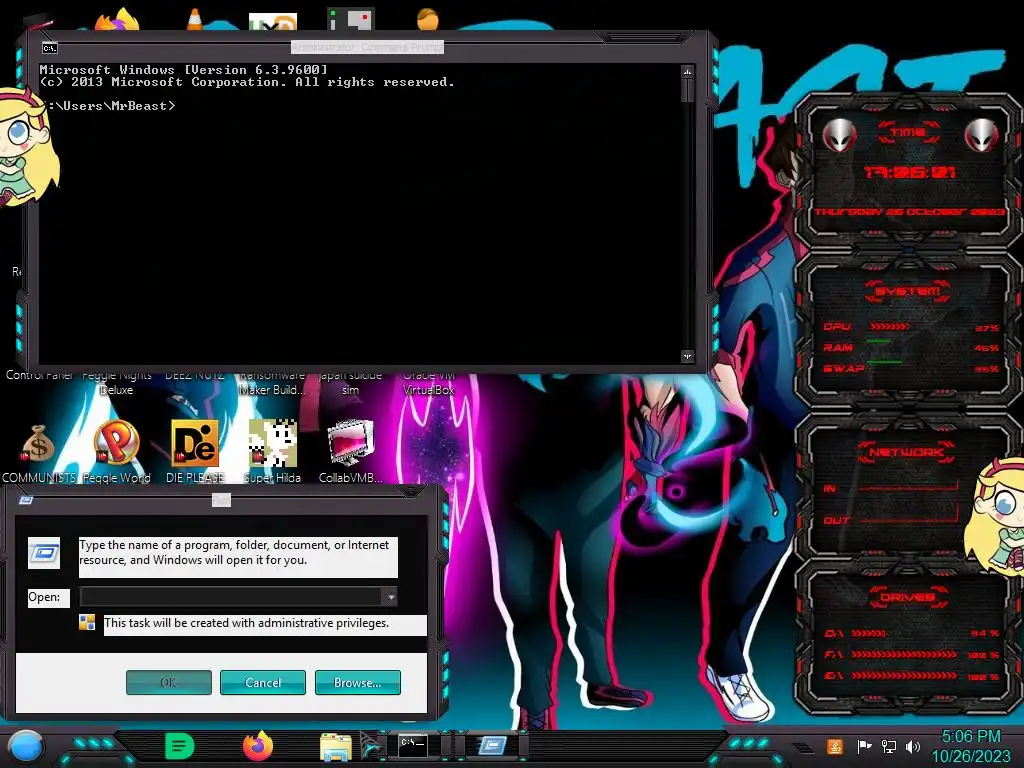Viewport: 1024px width, 768px height.
Task: Select the Peggle World desktop icon
Action: click(116, 453)
